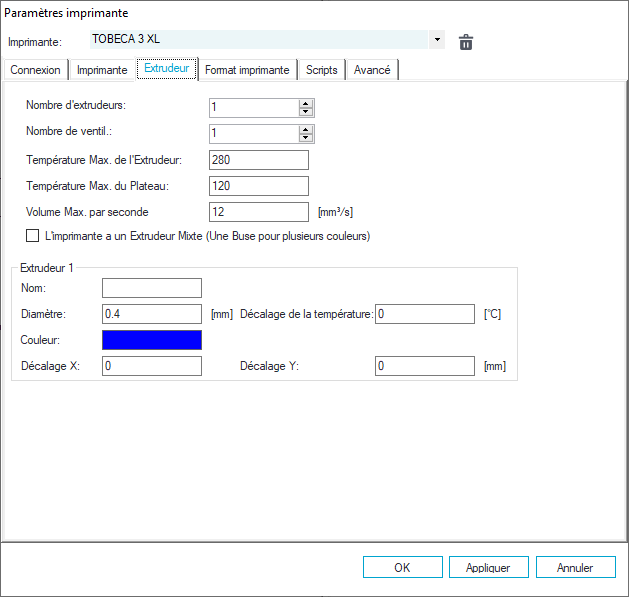Click the extruder Nom text field
Viewport: 629px width, 597px height.
(151, 288)
